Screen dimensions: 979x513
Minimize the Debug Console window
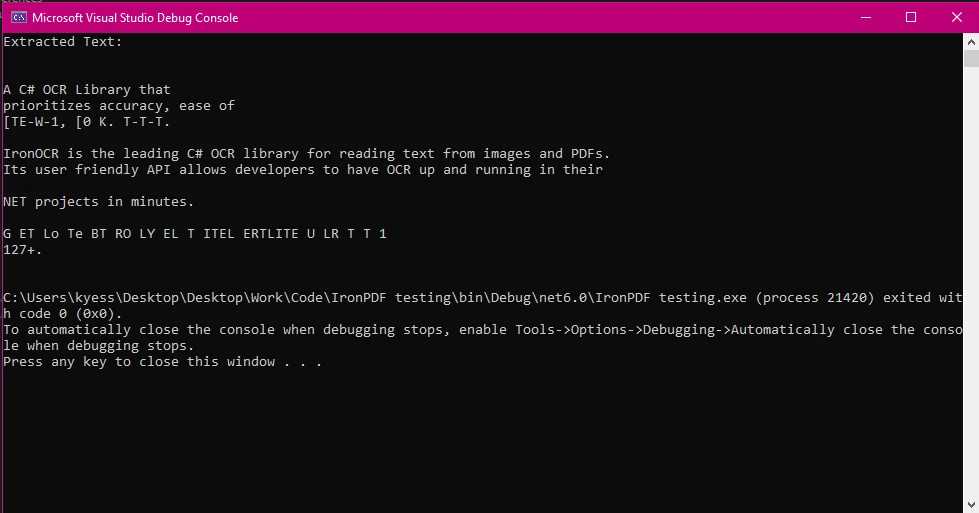point(865,17)
